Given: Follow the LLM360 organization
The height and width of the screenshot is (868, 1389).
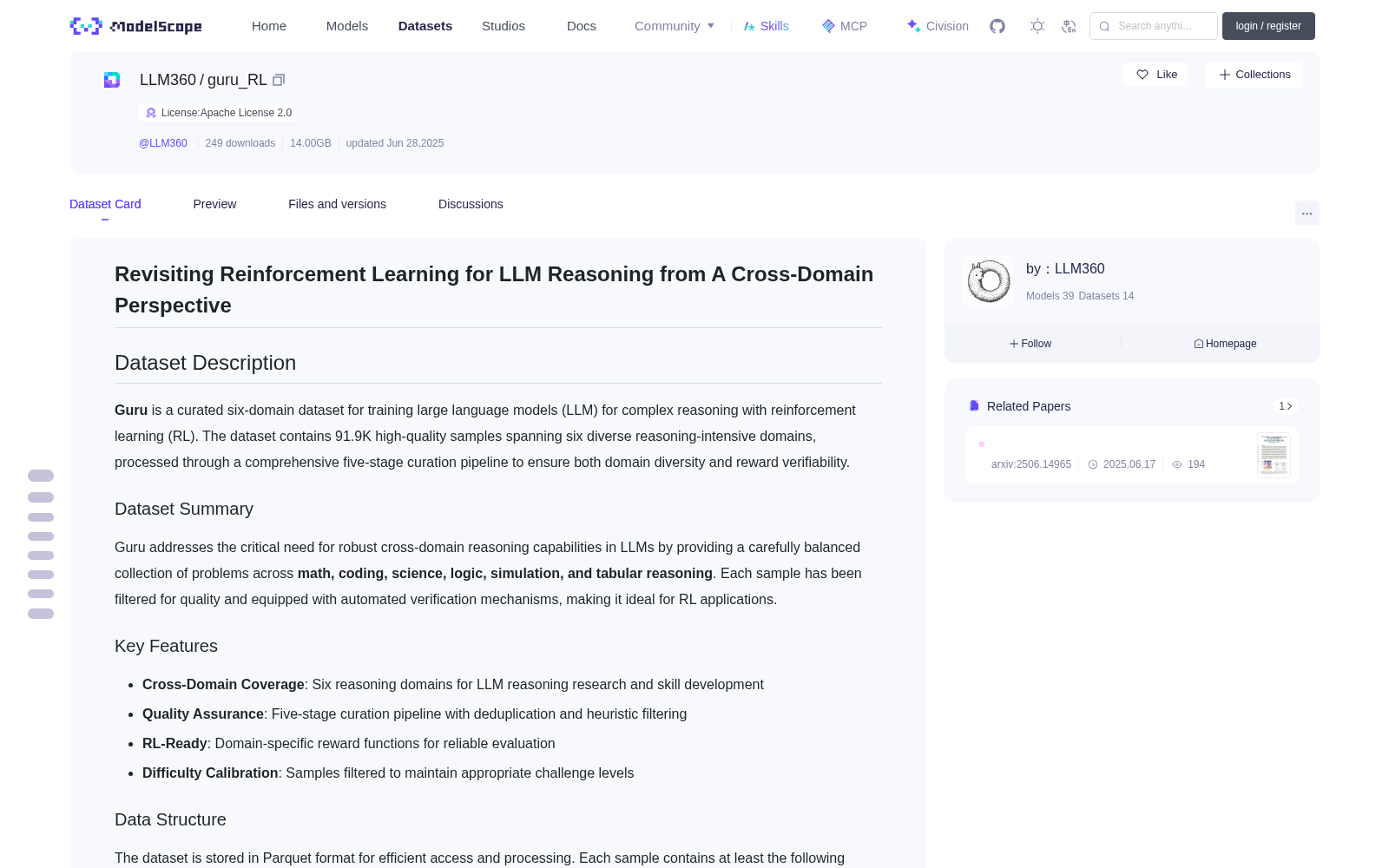Looking at the screenshot, I should (1030, 344).
